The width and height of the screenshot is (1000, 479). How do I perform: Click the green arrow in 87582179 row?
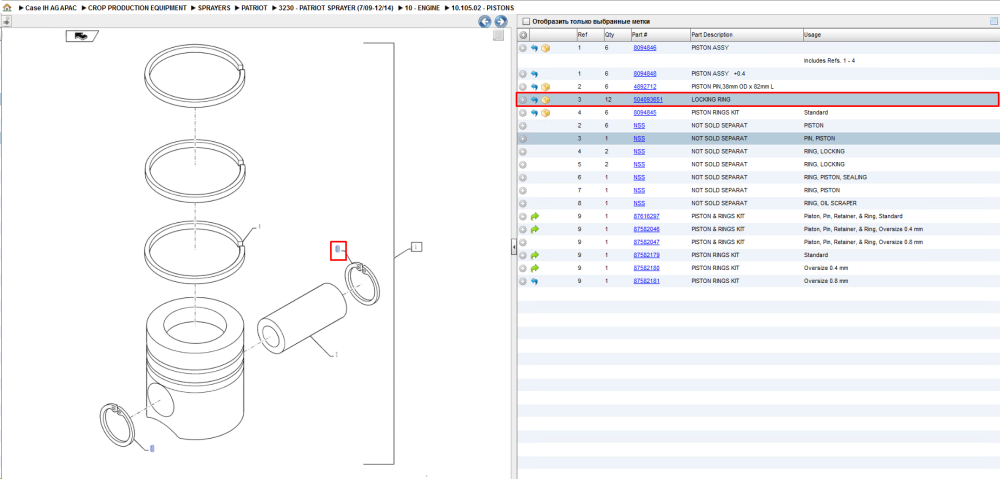[534, 255]
